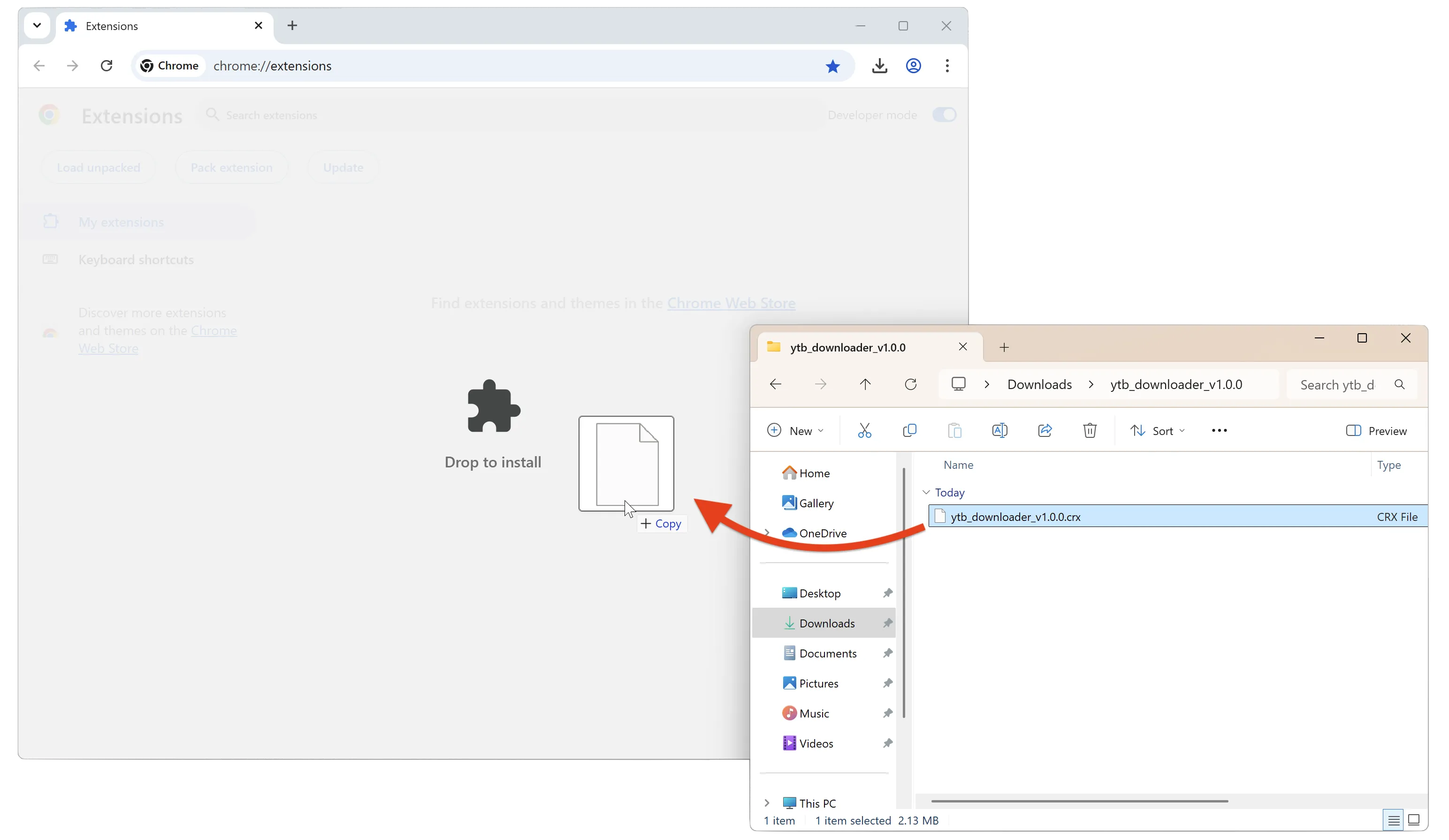Click the Search ytb_d box in Explorer
The image size is (1449, 840).
tap(1351, 385)
